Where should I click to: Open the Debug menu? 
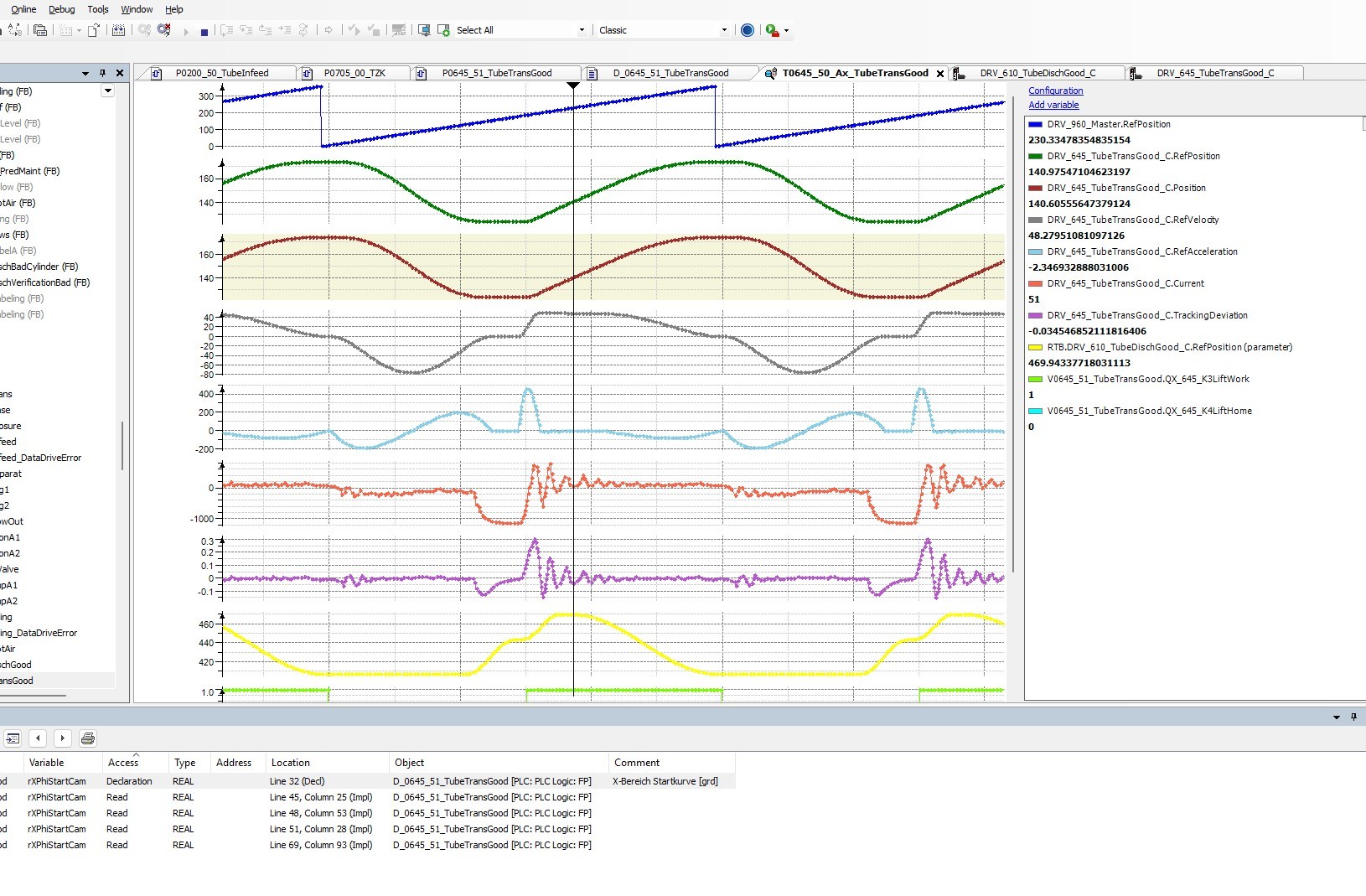pyautogui.click(x=61, y=9)
